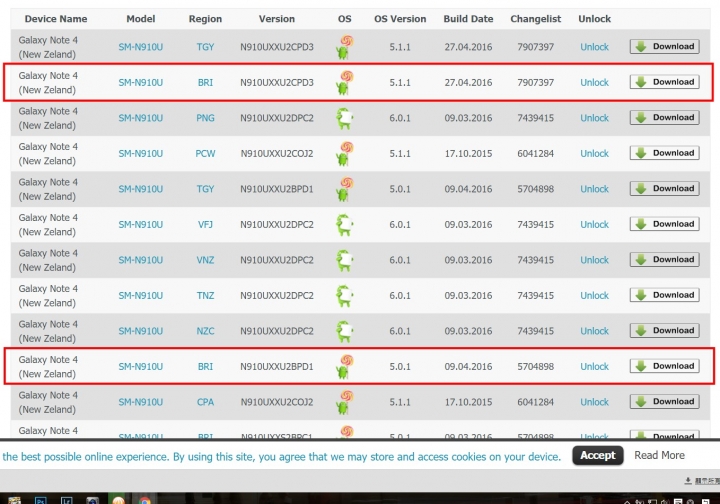
Task: Click the Marshmallow OS icon in the PNG row
Action: point(344,118)
